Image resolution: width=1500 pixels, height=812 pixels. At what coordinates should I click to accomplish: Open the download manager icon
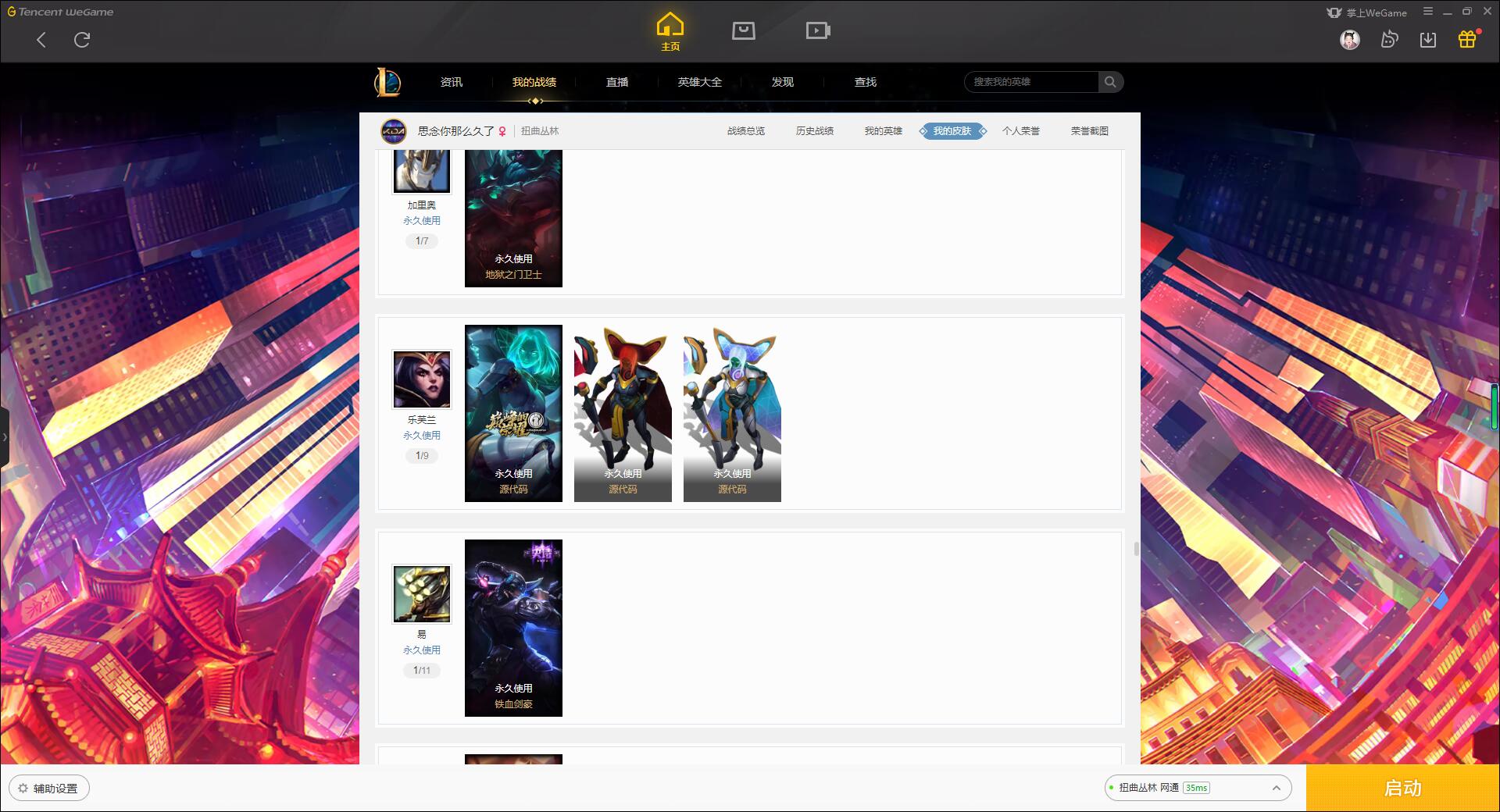tap(1427, 39)
